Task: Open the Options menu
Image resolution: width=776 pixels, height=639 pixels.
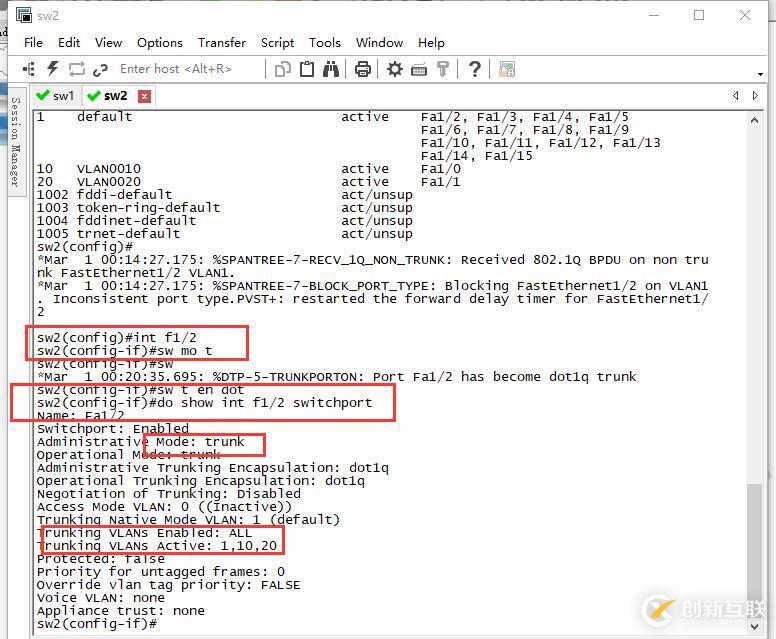Action: tap(160, 43)
